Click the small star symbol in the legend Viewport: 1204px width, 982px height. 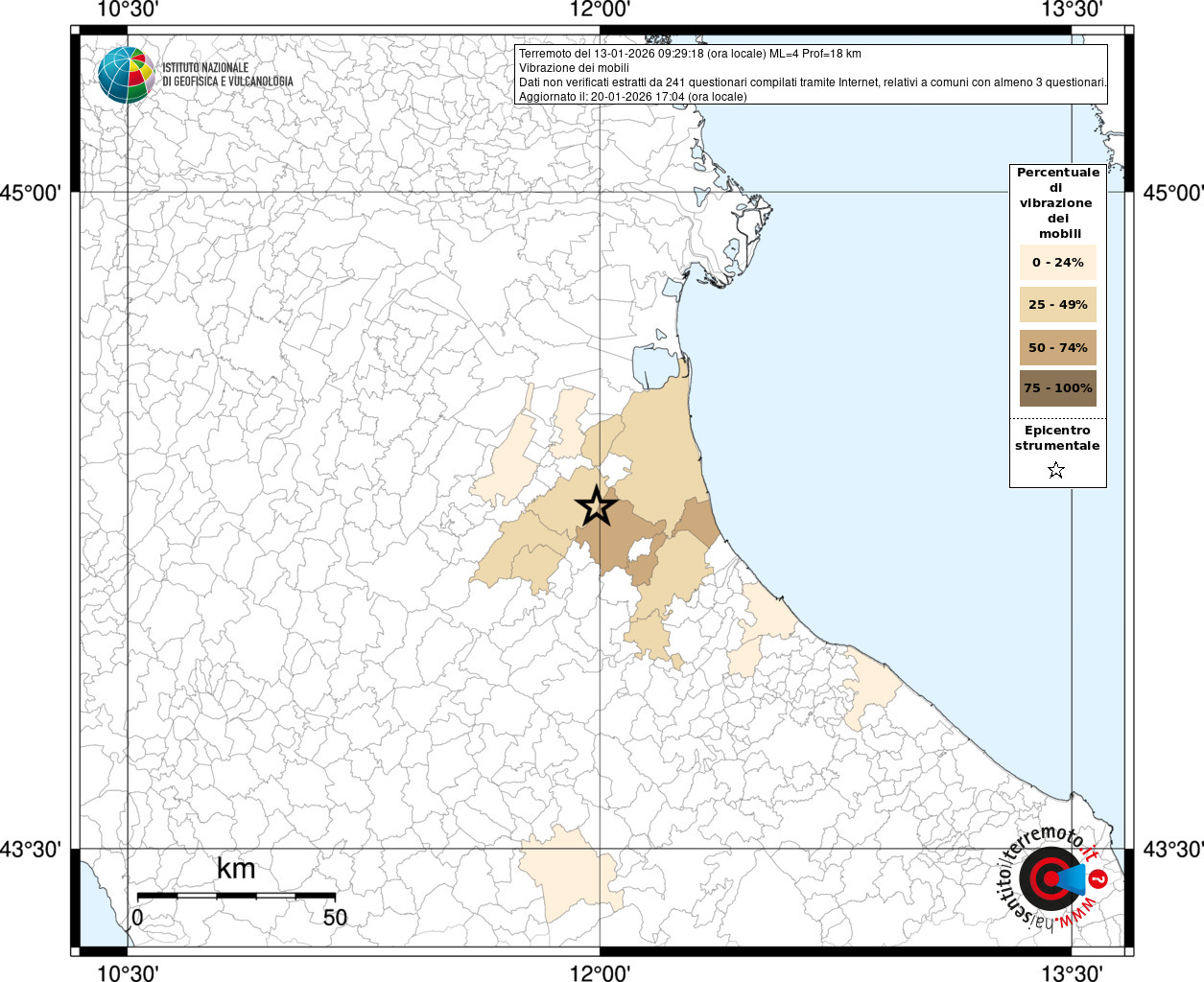point(1056,470)
